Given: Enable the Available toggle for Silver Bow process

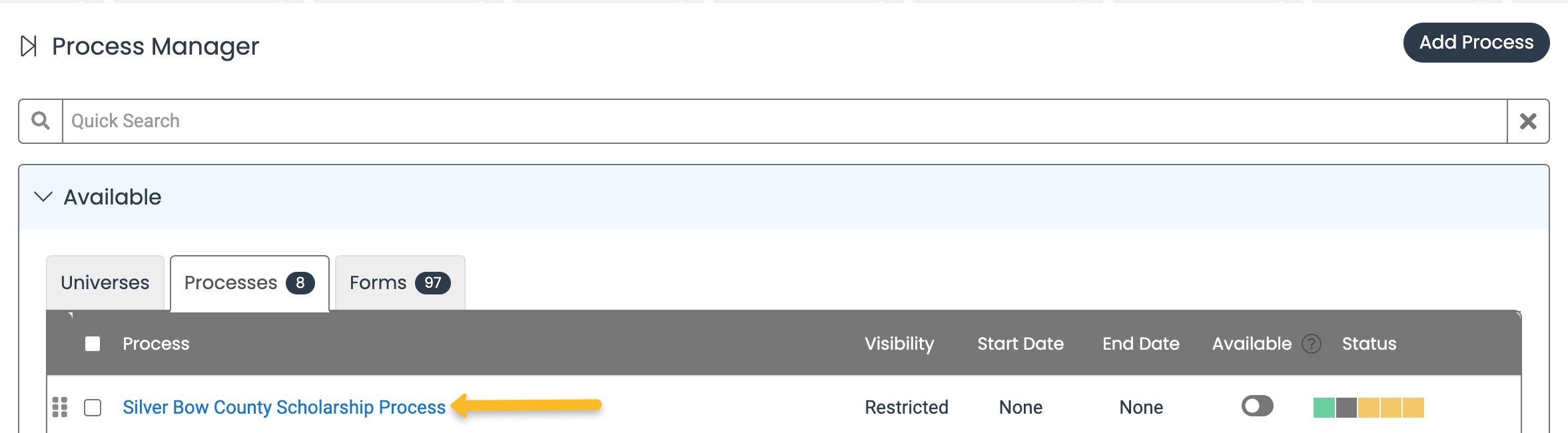Looking at the screenshot, I should coord(1258,405).
